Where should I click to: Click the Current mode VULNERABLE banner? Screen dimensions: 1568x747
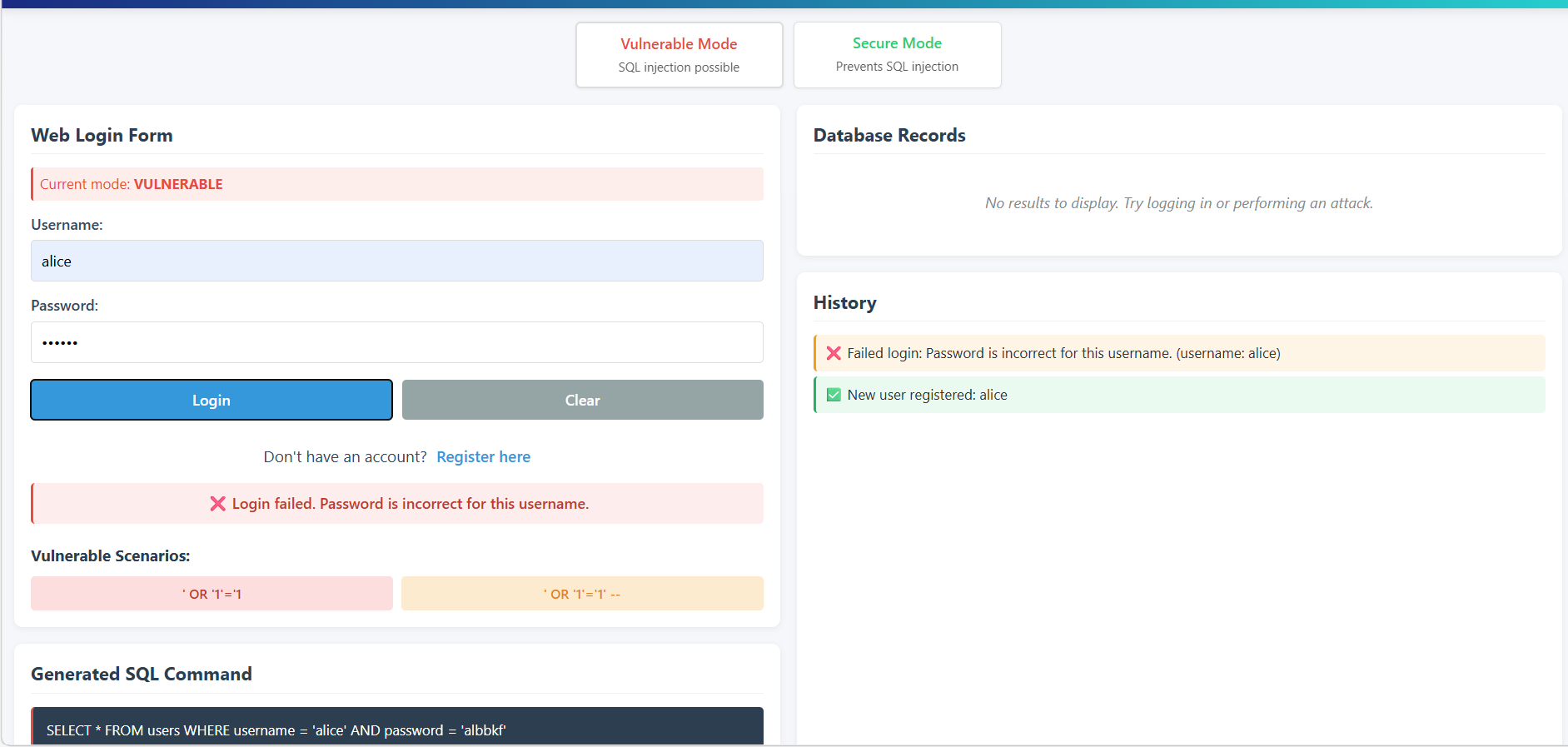coord(396,184)
